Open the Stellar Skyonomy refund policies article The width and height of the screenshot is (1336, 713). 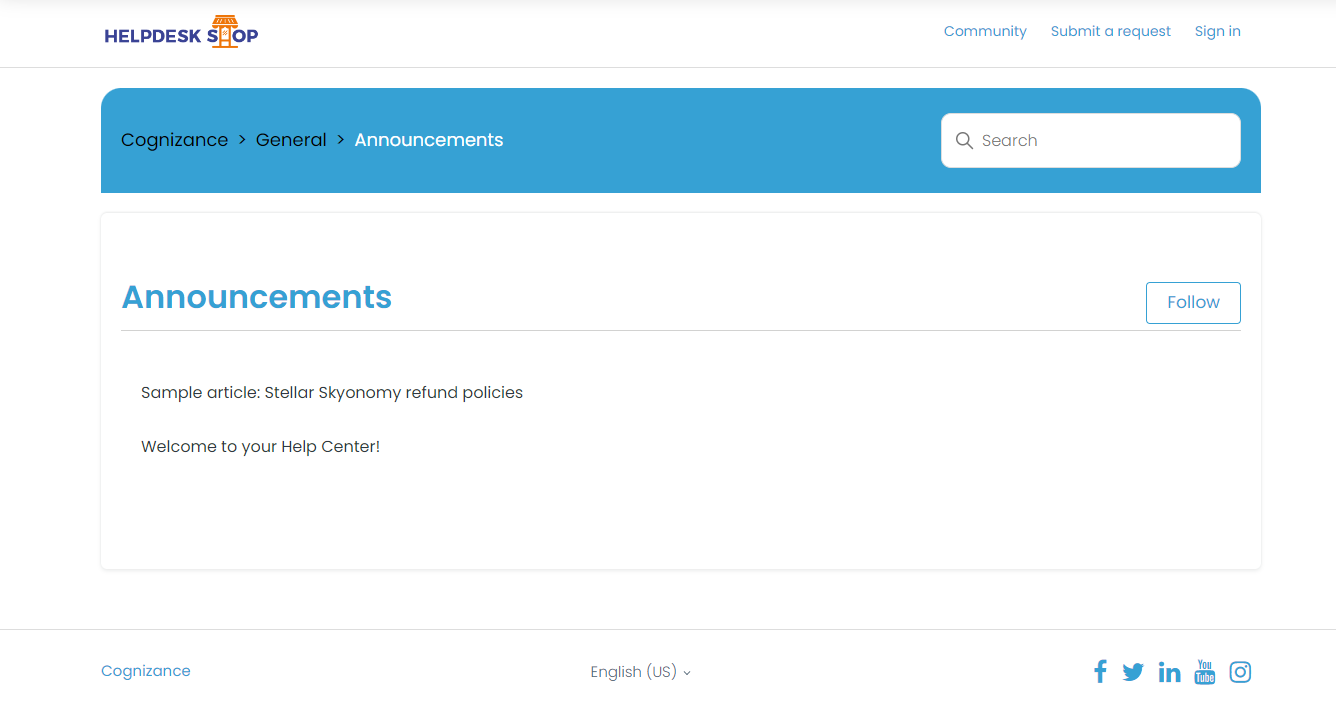(x=332, y=392)
